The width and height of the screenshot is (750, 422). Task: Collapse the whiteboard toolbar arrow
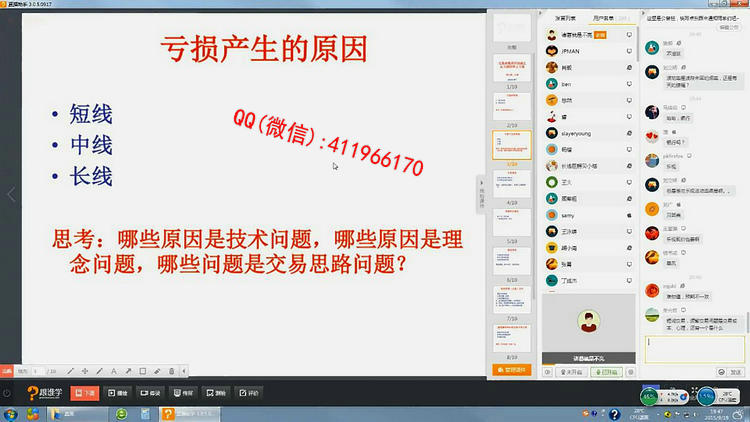tap(184, 371)
